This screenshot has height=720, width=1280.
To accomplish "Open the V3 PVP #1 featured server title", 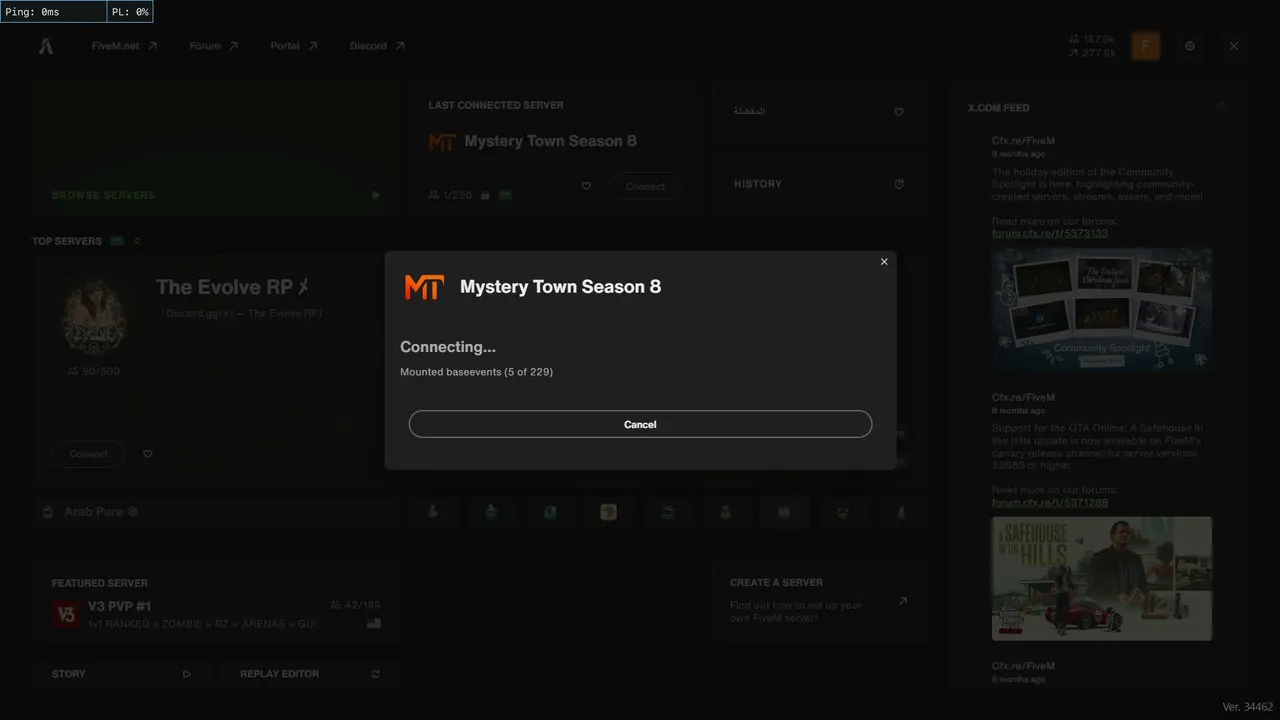I will point(119,606).
